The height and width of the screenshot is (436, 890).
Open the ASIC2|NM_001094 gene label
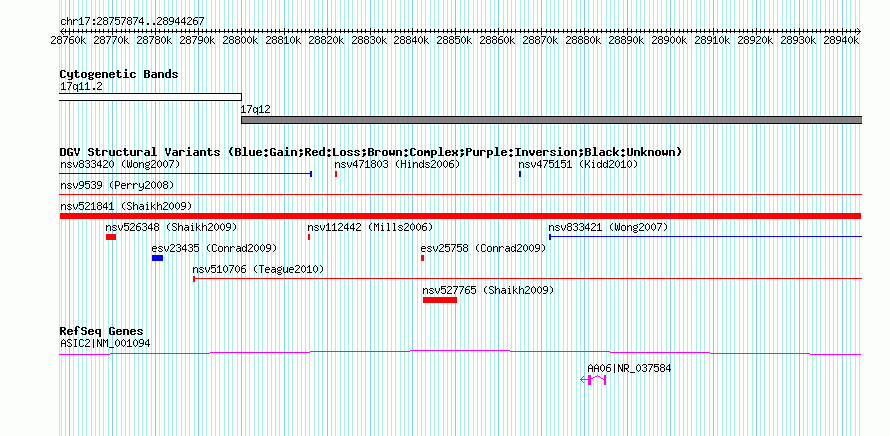[105, 343]
